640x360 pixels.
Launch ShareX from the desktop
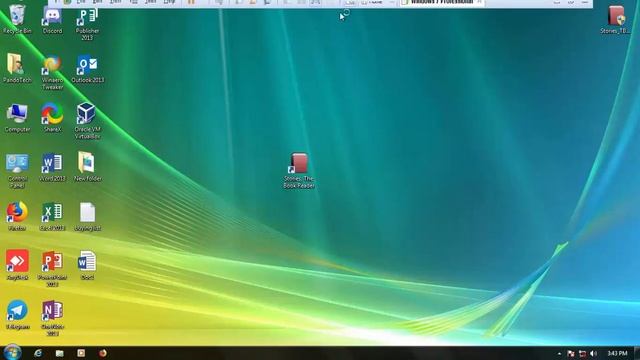52,118
